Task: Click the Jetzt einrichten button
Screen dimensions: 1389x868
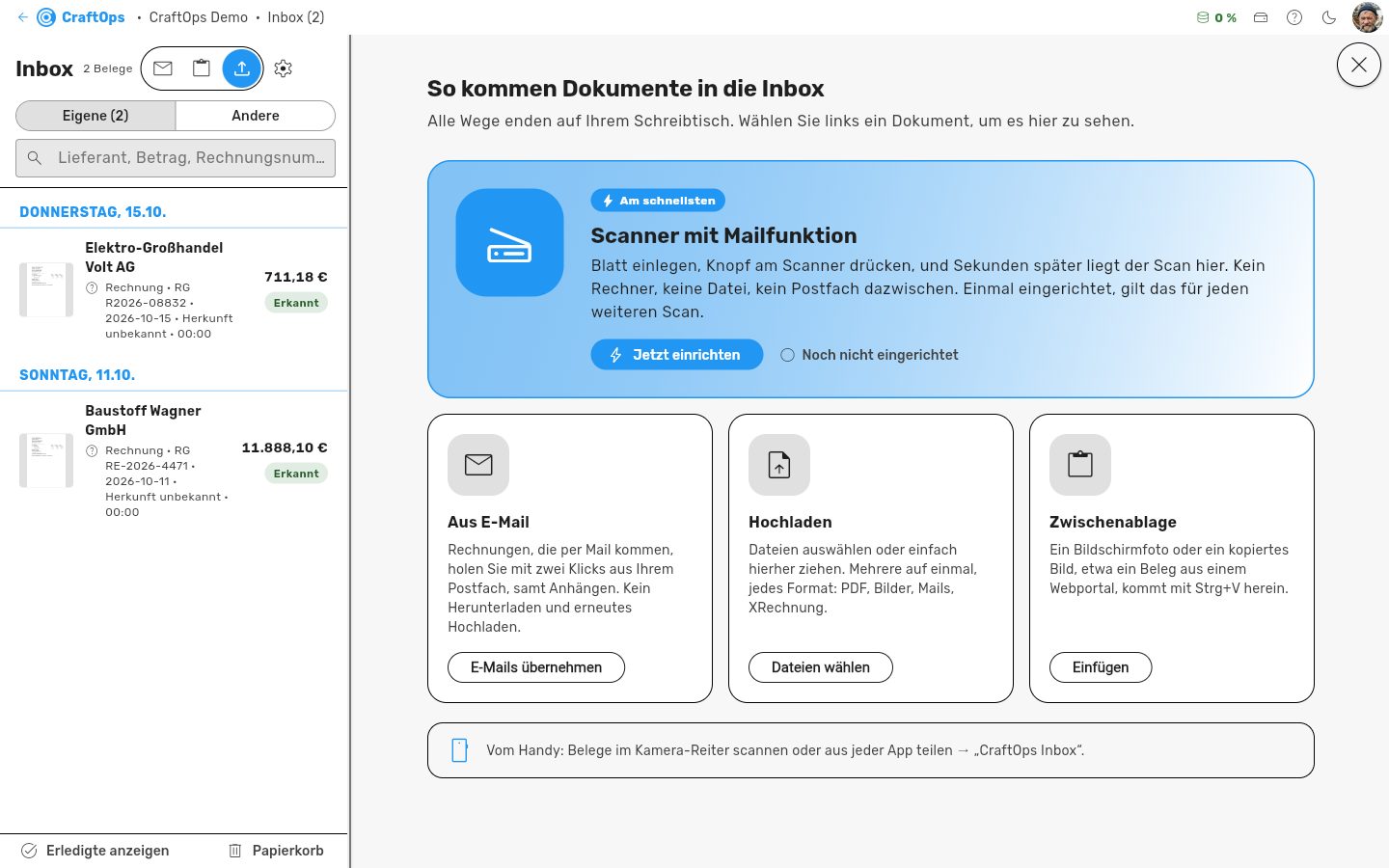Action: [677, 355]
